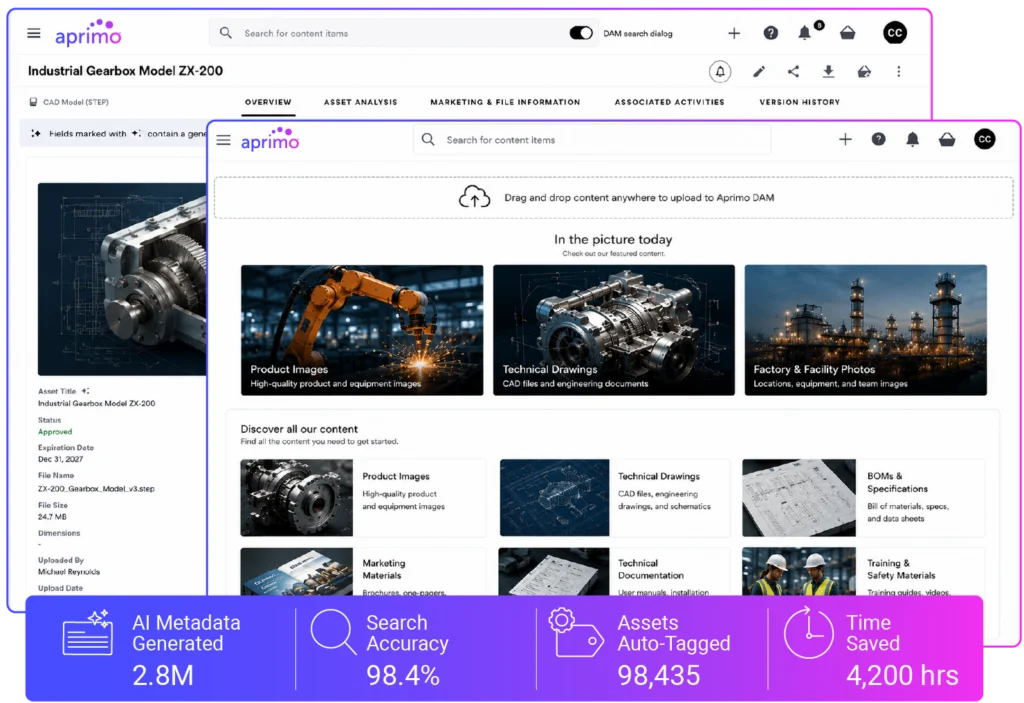Click the aprimo logo in the back window
Screen dimensions: 1024x703
point(88,34)
